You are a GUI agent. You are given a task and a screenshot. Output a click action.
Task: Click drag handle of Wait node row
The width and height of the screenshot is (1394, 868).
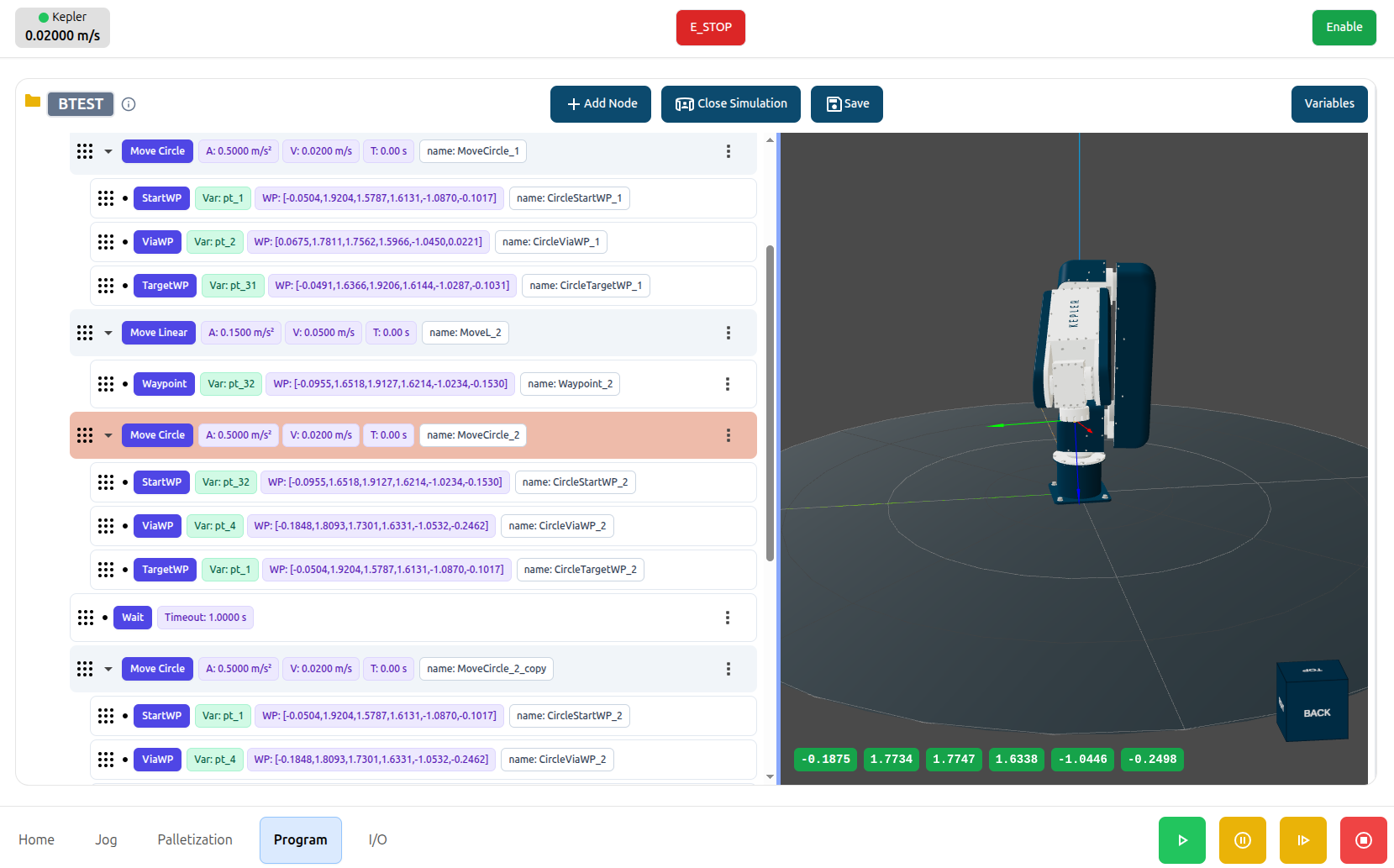pos(86,618)
